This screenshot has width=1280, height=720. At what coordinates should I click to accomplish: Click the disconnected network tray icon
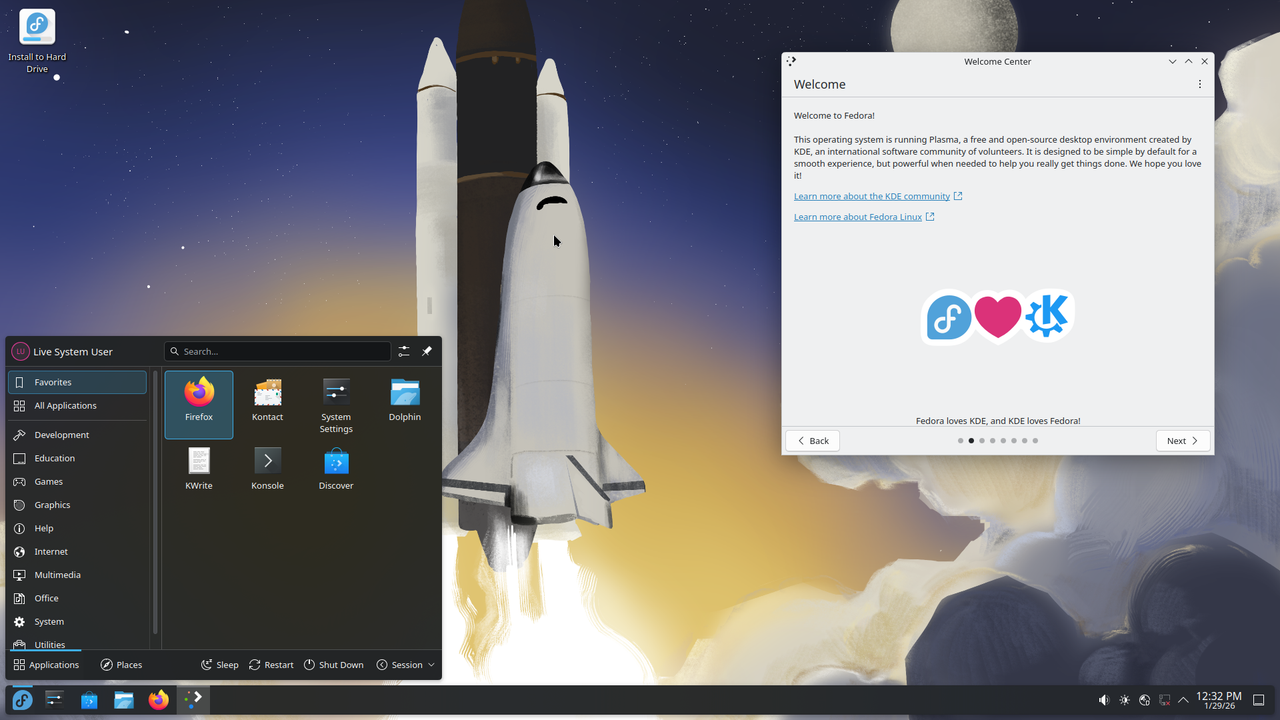pos(1164,700)
